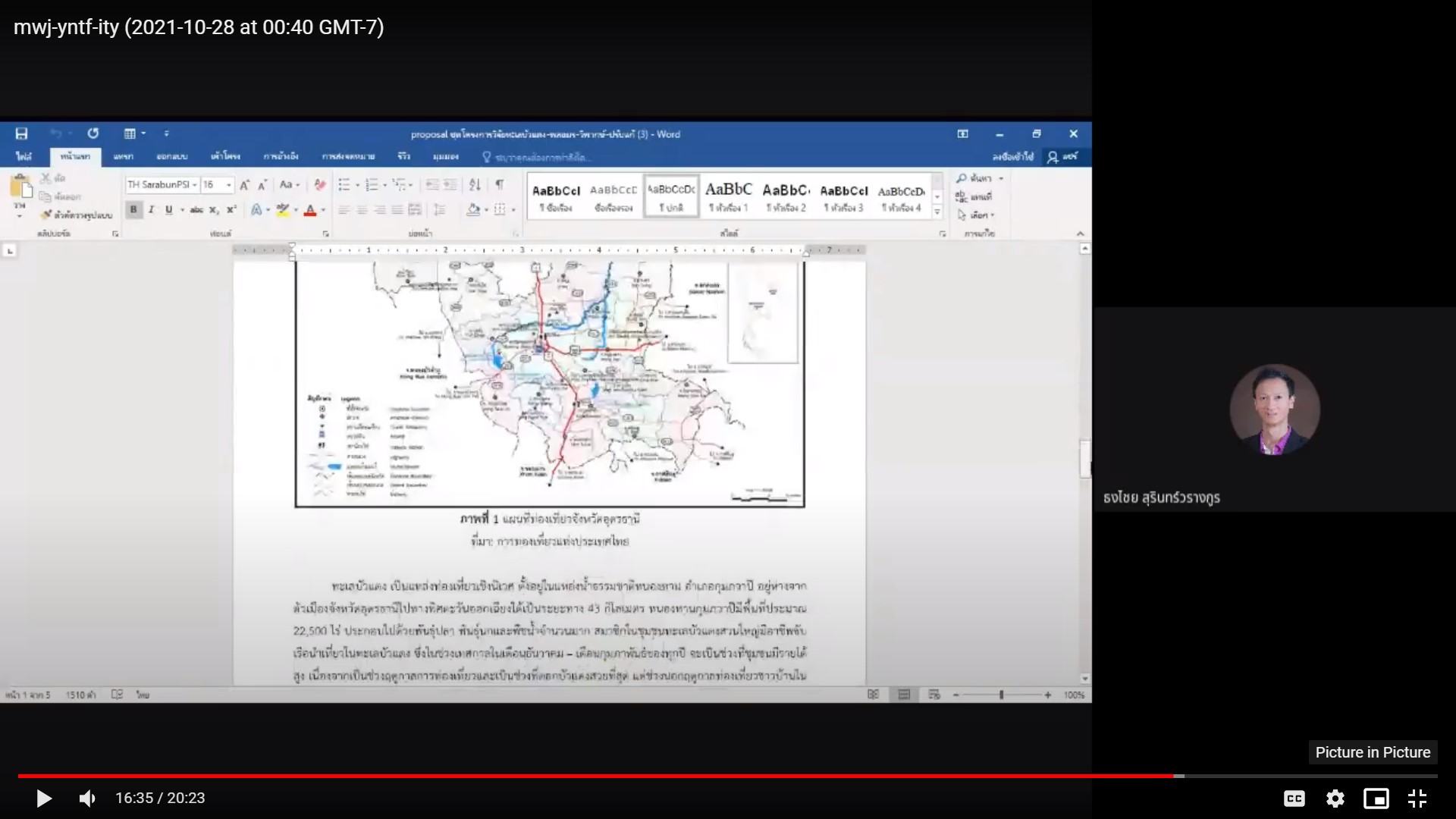Click the Paste clipboard icon
This screenshot has width=1456, height=819.
point(20,187)
